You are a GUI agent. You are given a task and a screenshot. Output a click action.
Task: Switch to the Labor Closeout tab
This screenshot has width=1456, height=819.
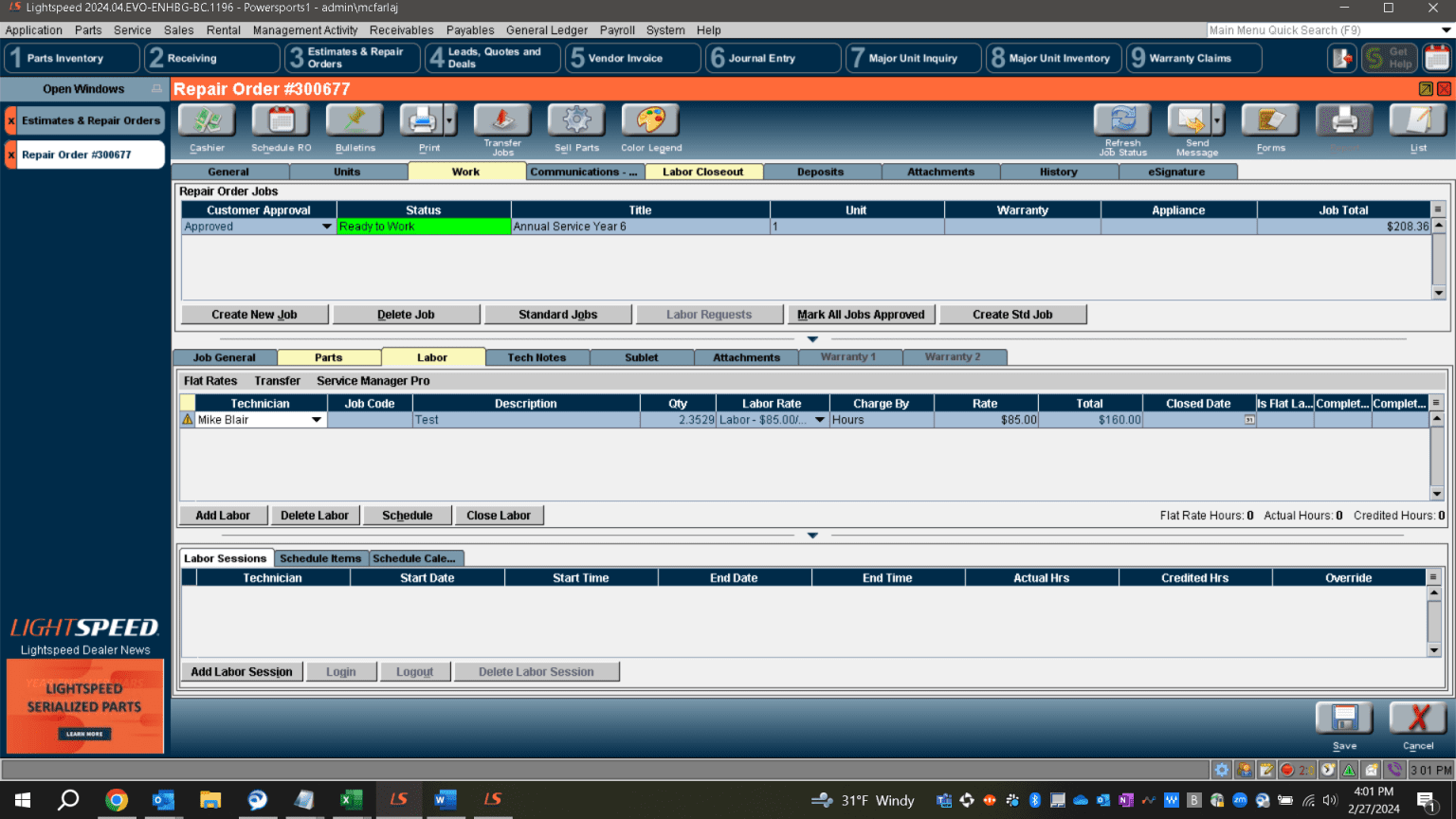click(703, 172)
